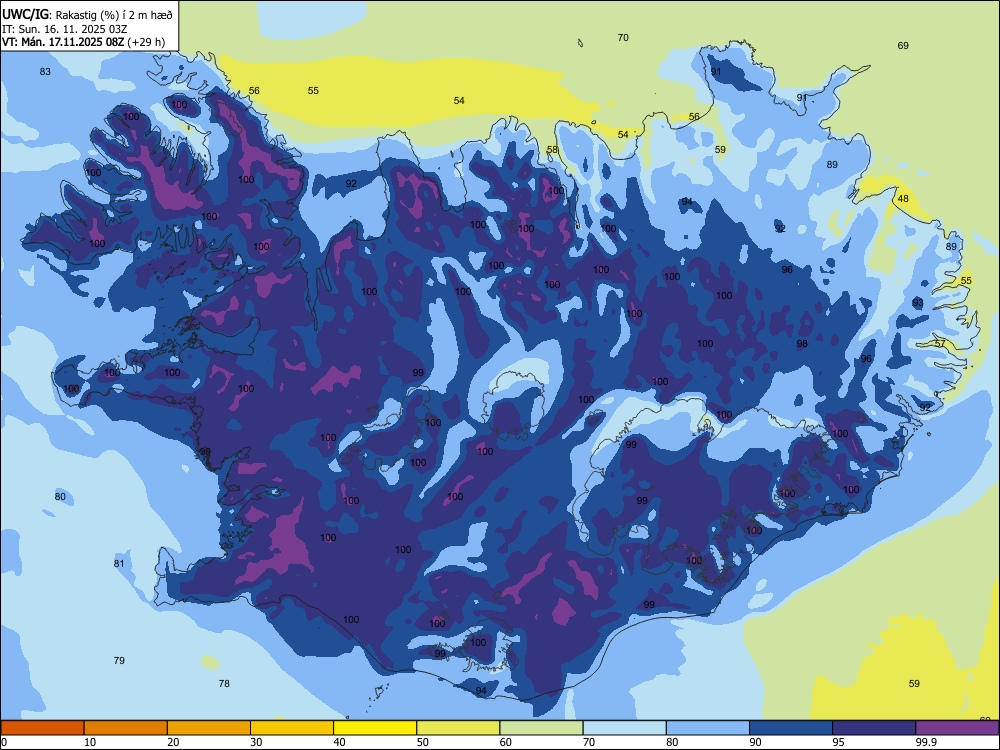Click the offshore value 78
Screen dimensions: 1000x750
click(x=224, y=683)
